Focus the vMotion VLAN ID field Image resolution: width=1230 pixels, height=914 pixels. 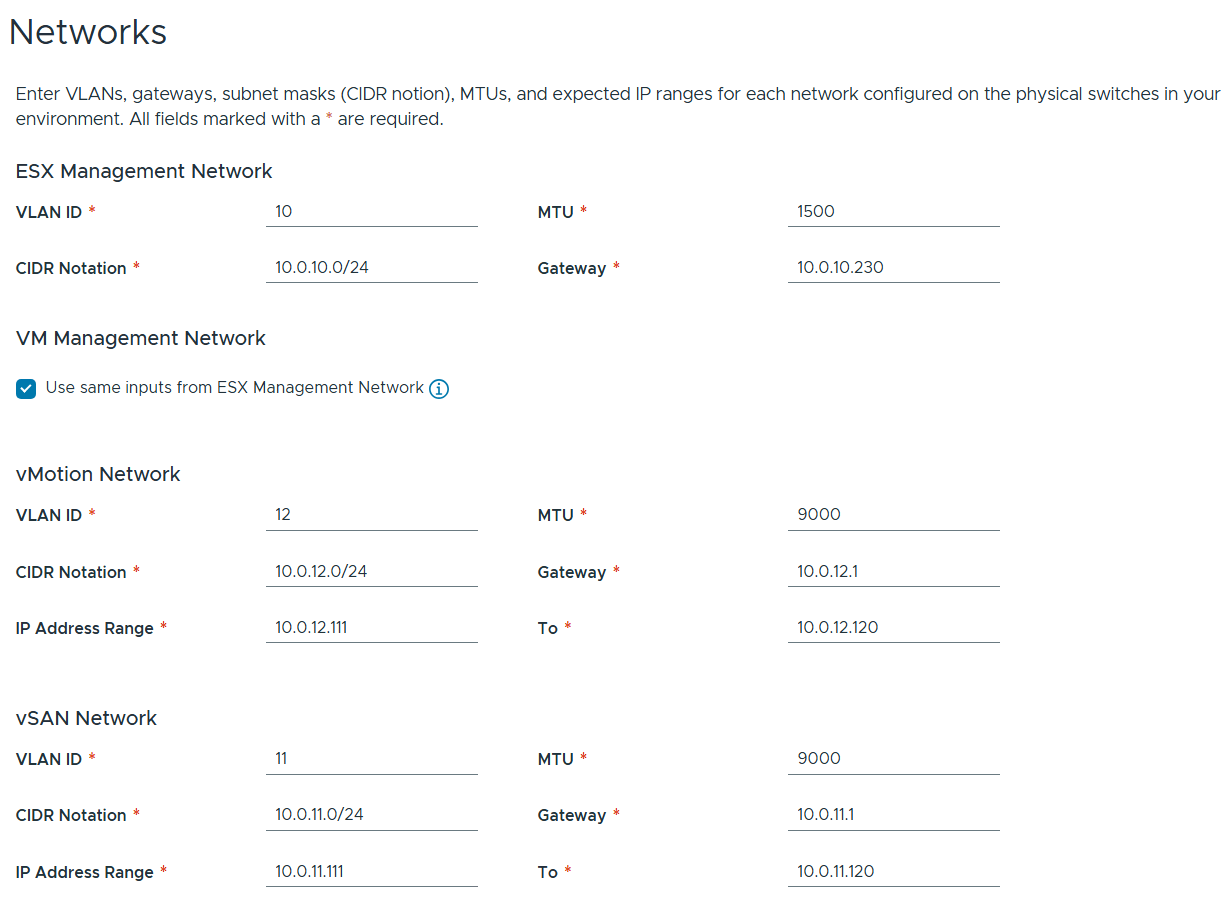[371, 515]
